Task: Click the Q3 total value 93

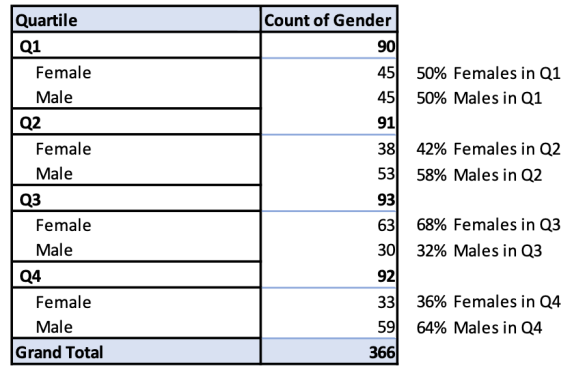Action: (386, 200)
